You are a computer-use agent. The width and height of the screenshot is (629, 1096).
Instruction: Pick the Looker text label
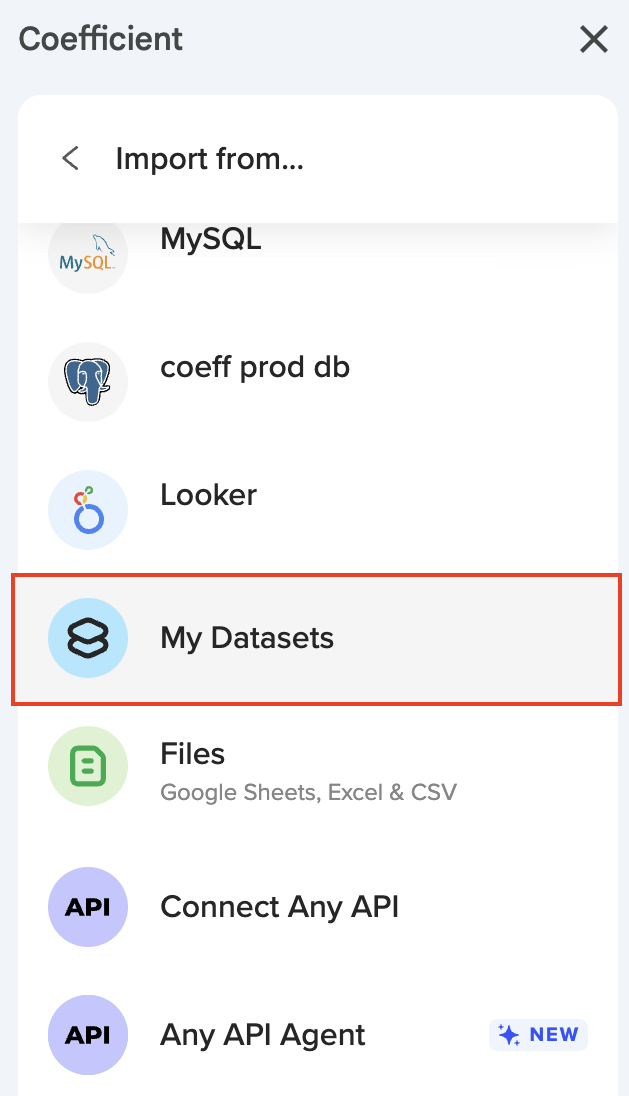point(208,495)
